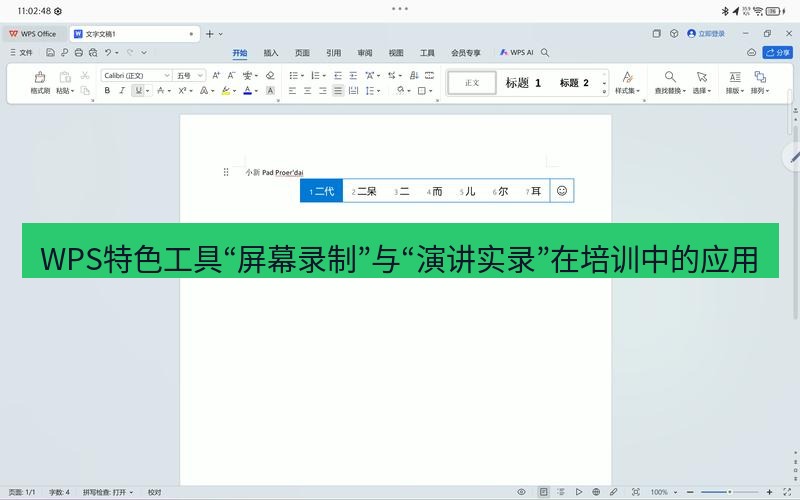Open the 文件 file menu
This screenshot has width=800, height=500.
[21, 53]
